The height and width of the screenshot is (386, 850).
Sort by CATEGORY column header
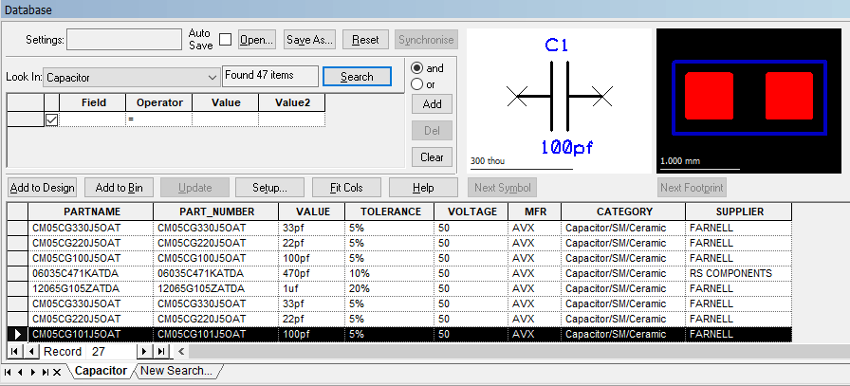[x=623, y=211]
